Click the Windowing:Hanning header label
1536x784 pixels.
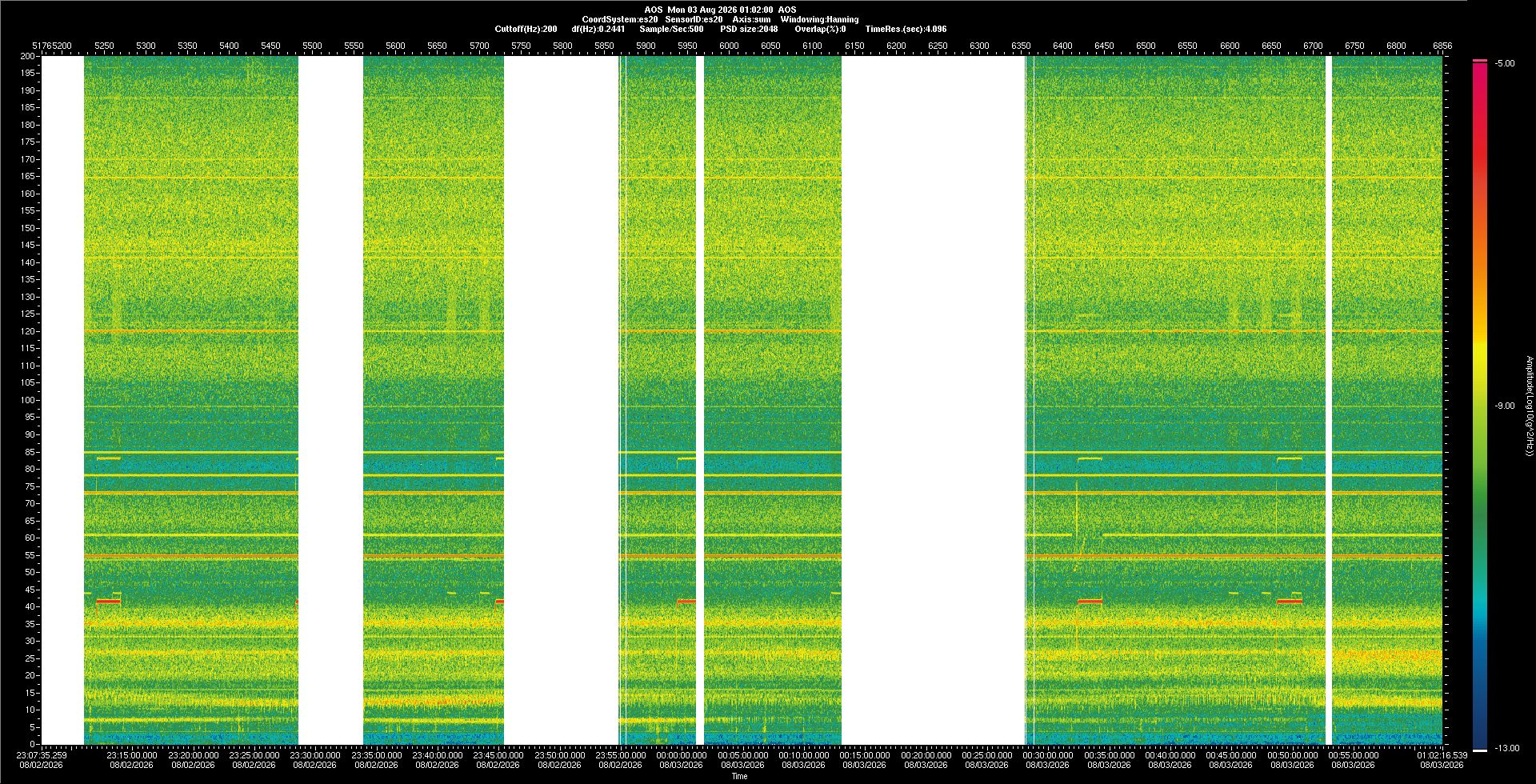coord(819,19)
